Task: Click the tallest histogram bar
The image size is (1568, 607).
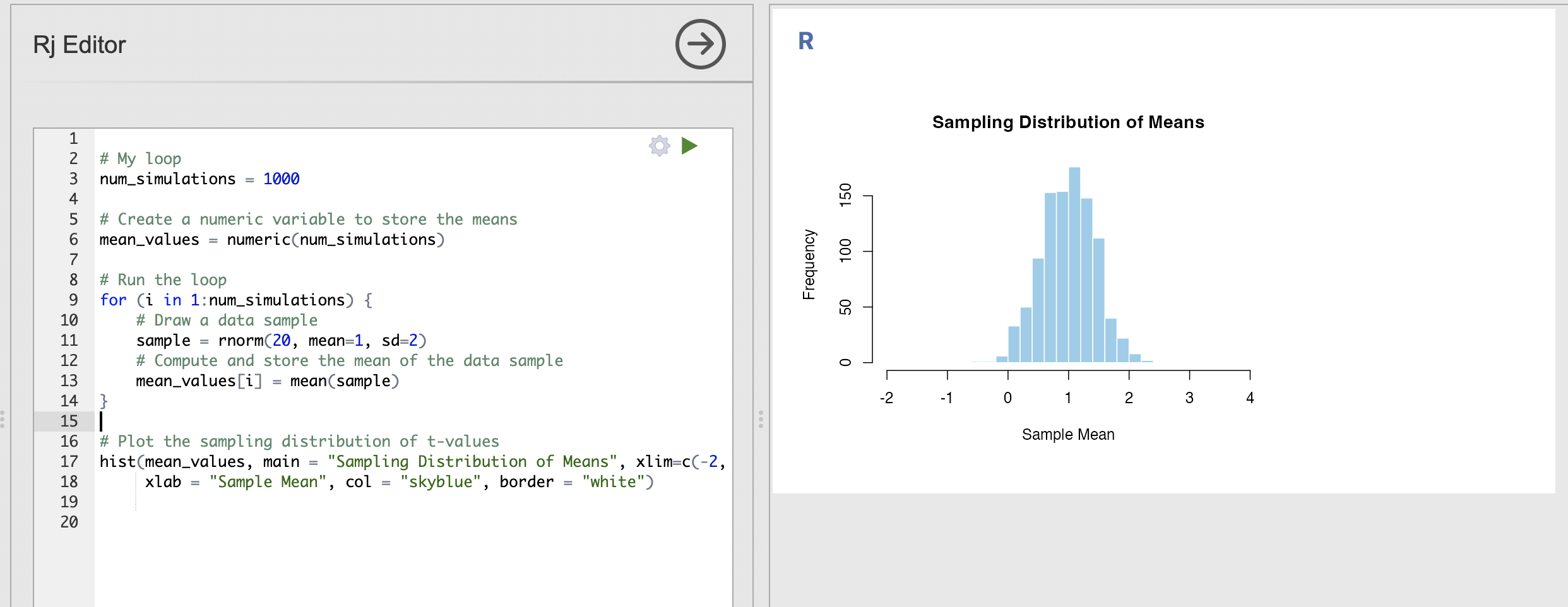Action: click(x=1074, y=264)
